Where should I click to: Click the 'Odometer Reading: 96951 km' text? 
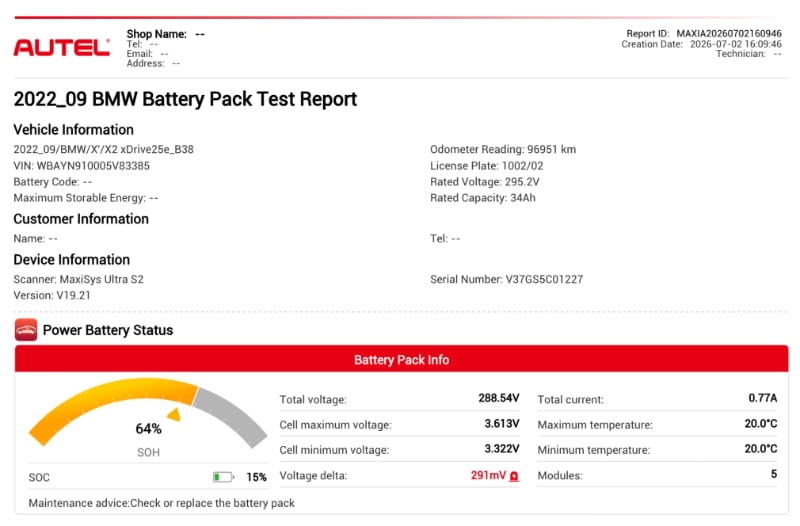(x=503, y=149)
